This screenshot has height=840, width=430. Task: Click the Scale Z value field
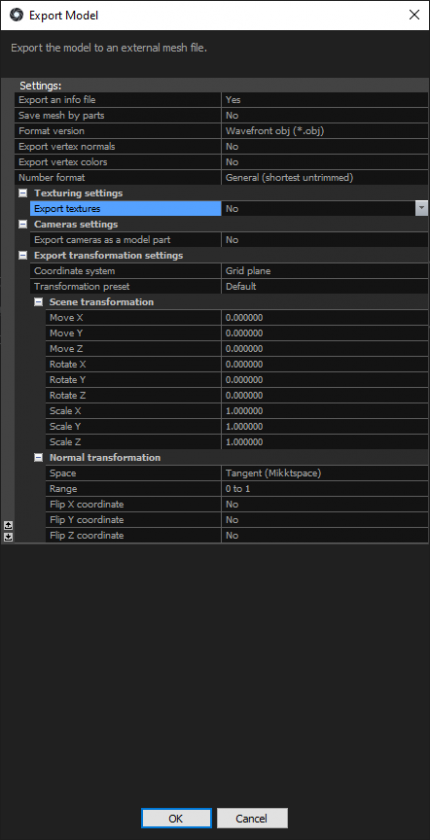pos(325,442)
